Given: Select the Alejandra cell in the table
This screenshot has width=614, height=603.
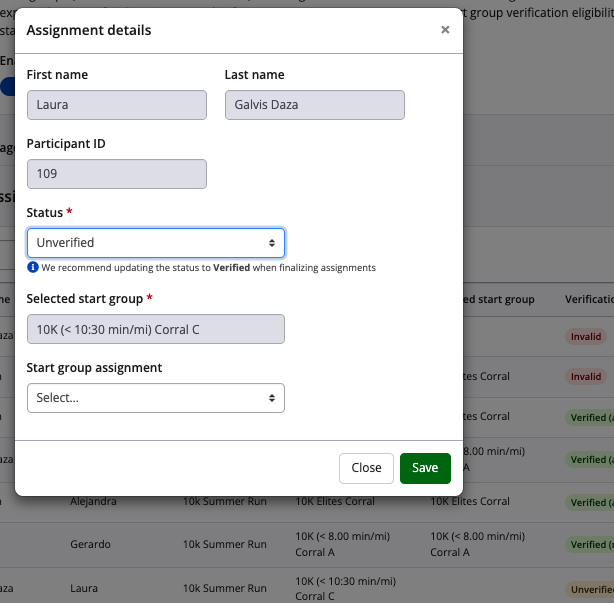Looking at the screenshot, I should point(95,502).
